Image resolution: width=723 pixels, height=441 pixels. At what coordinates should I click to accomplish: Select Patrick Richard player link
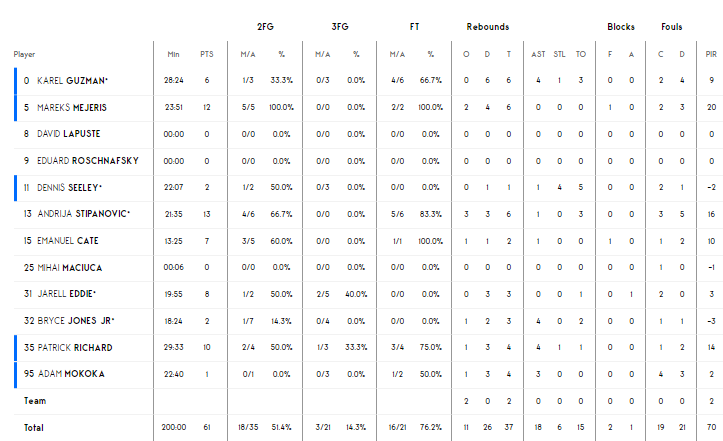pos(75,347)
